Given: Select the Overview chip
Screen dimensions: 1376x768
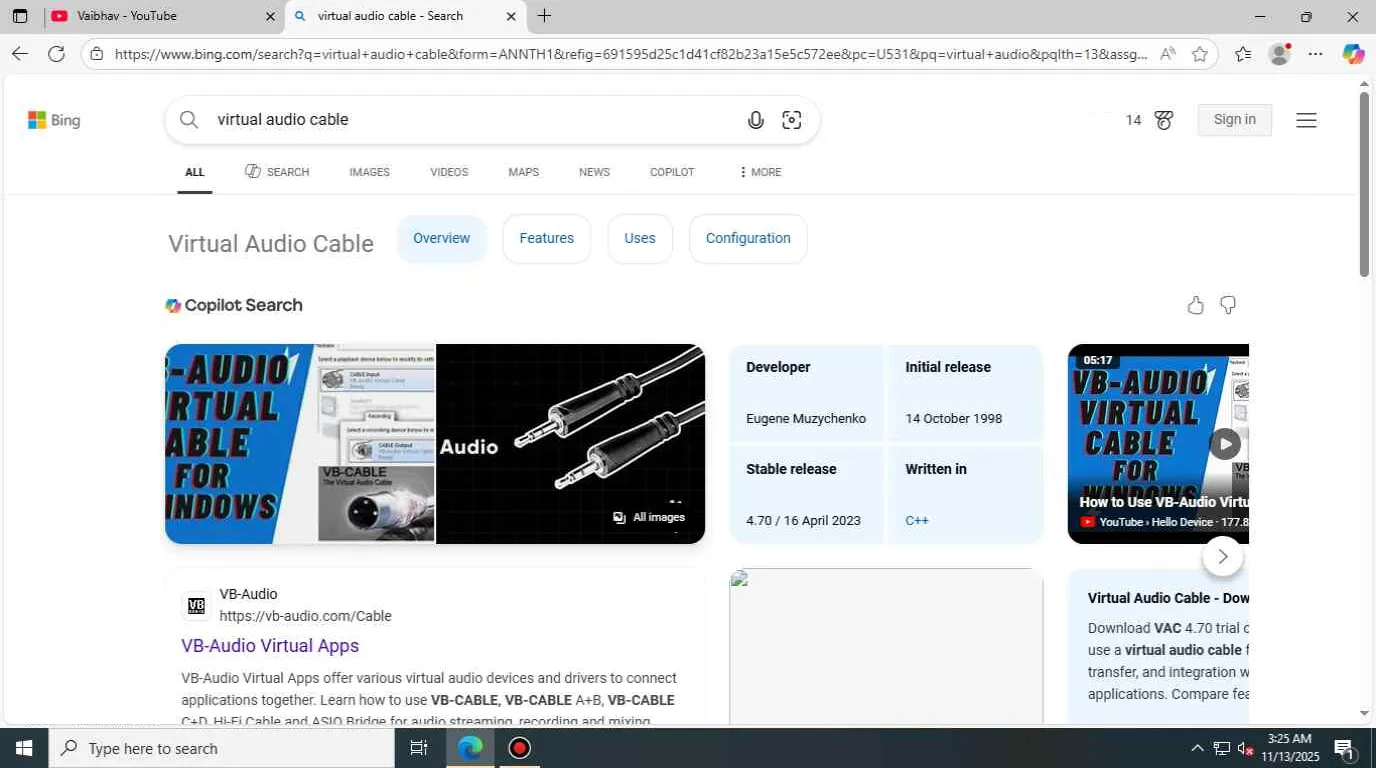Looking at the screenshot, I should click(441, 239).
